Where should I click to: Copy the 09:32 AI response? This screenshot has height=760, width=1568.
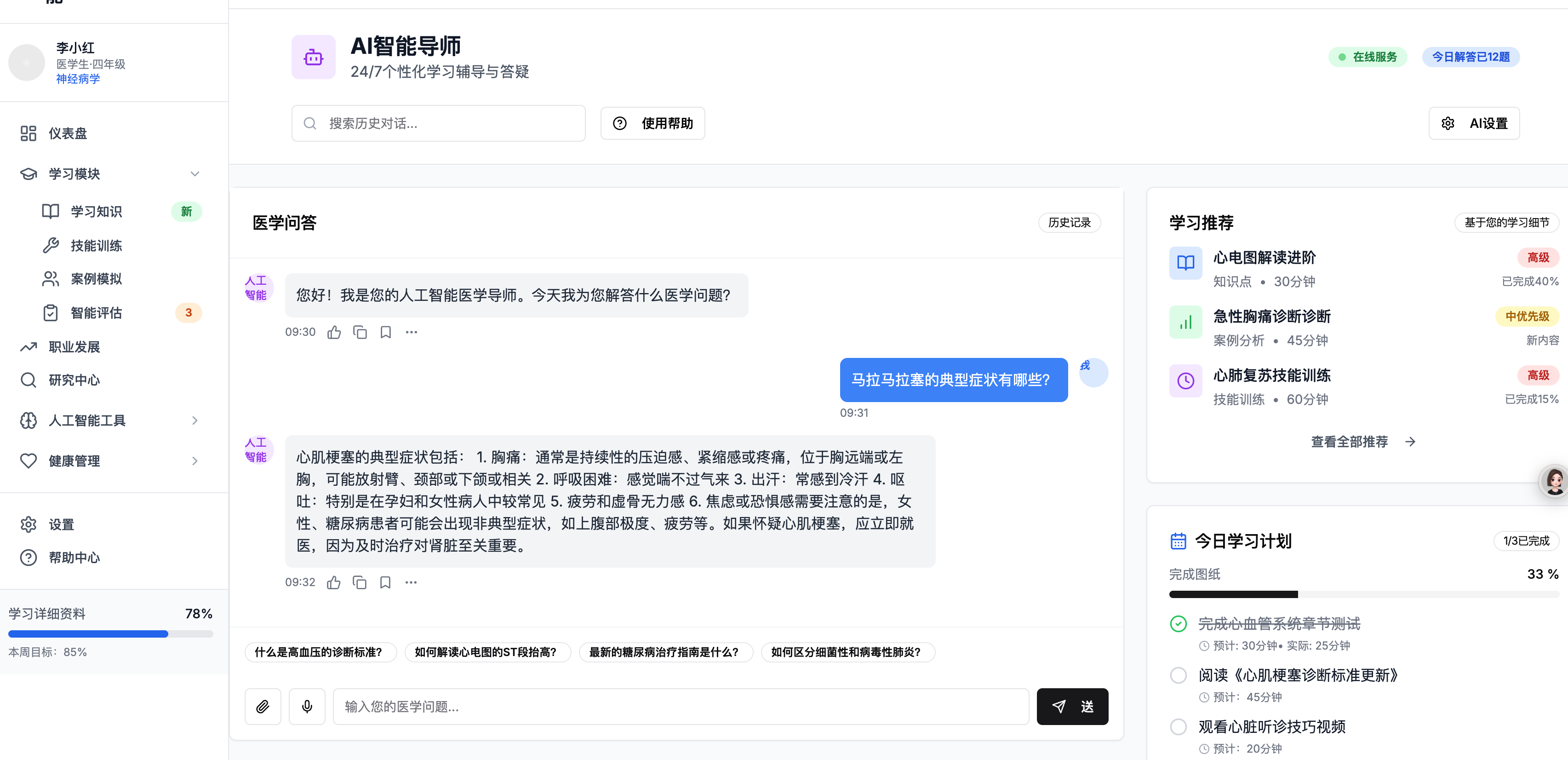coord(360,583)
